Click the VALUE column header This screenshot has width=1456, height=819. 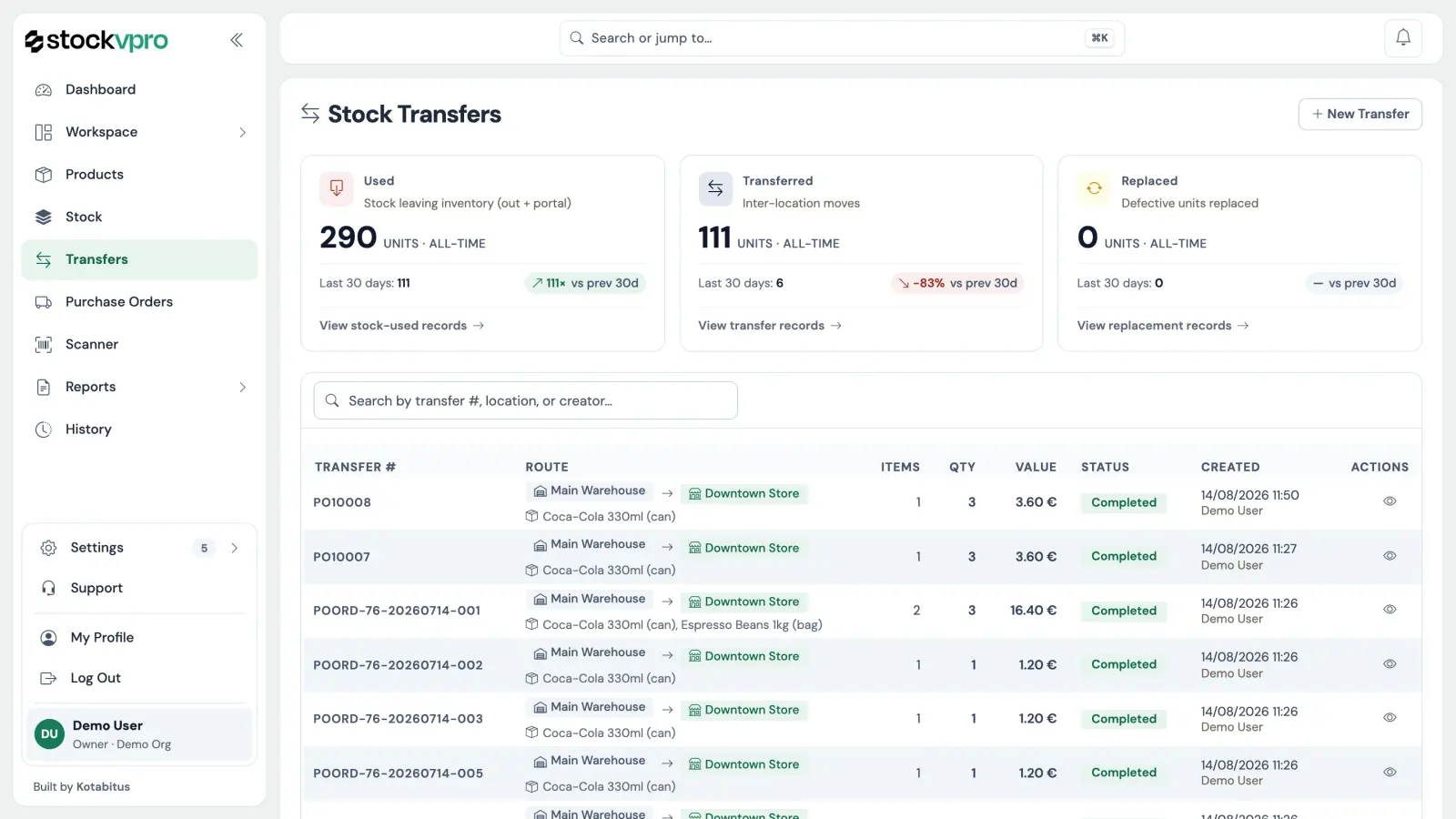pos(1036,467)
